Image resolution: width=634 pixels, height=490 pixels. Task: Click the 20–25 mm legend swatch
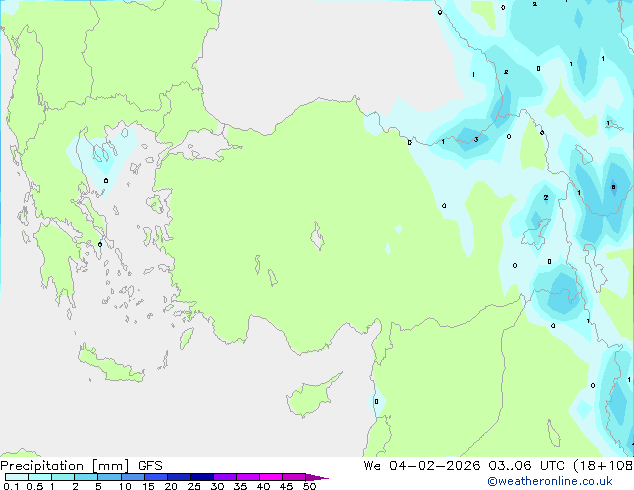click(x=179, y=477)
